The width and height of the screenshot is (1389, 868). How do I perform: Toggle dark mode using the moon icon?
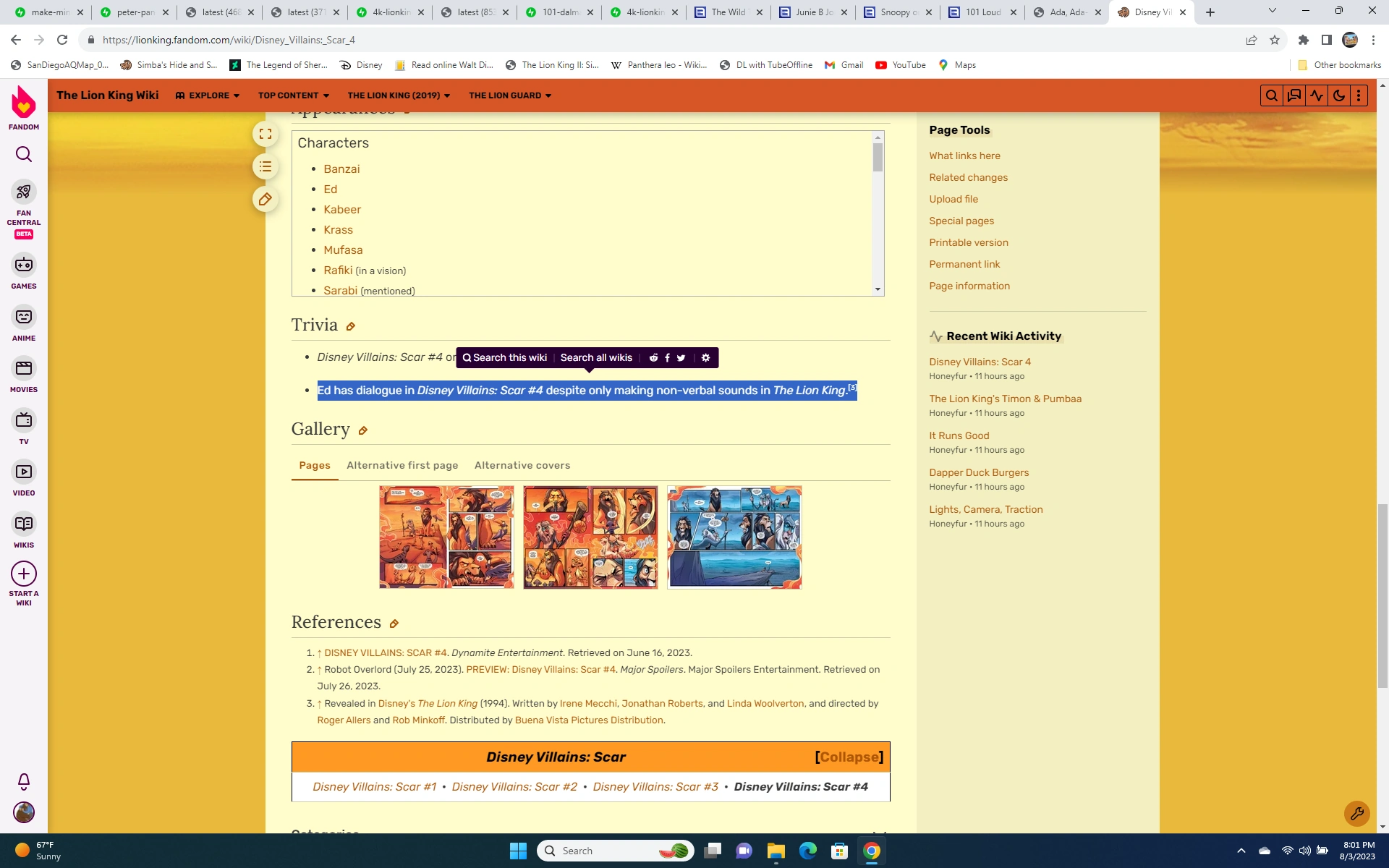tap(1339, 95)
